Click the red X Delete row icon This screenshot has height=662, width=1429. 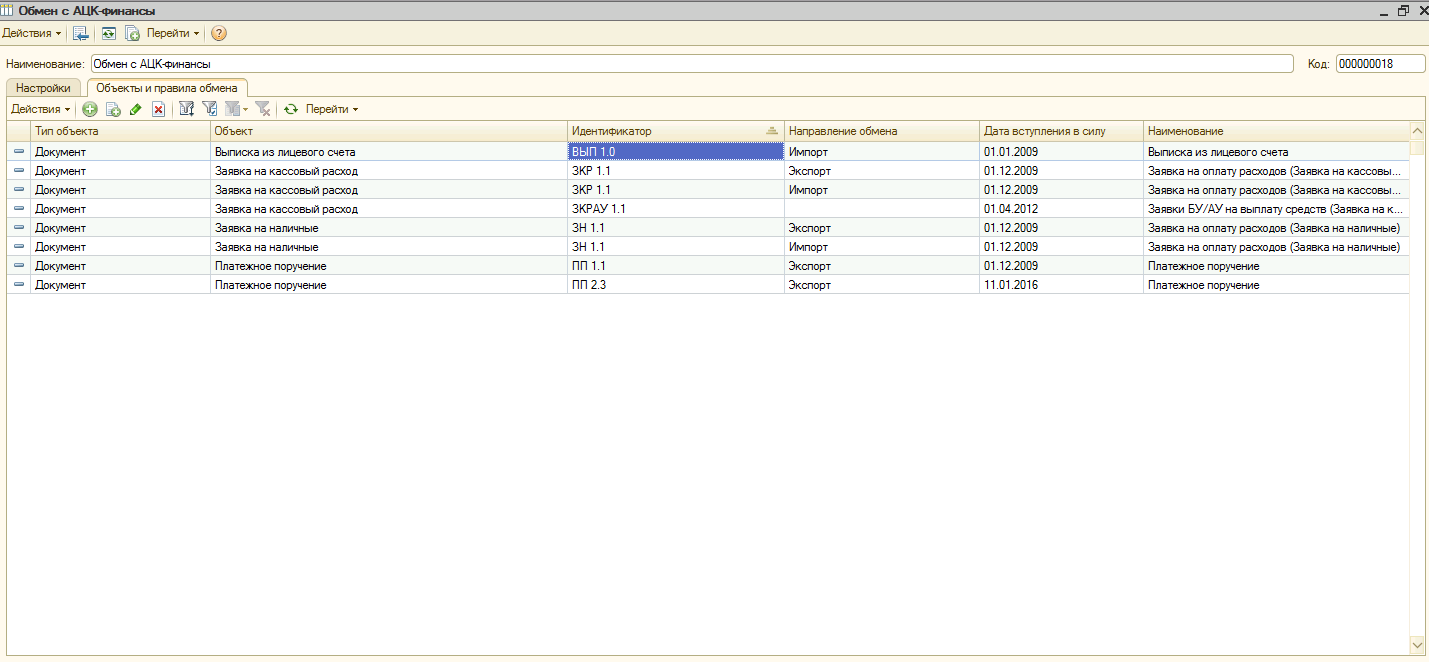pyautogui.click(x=158, y=109)
